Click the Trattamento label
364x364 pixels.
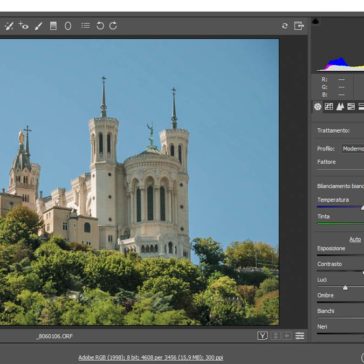(333, 131)
